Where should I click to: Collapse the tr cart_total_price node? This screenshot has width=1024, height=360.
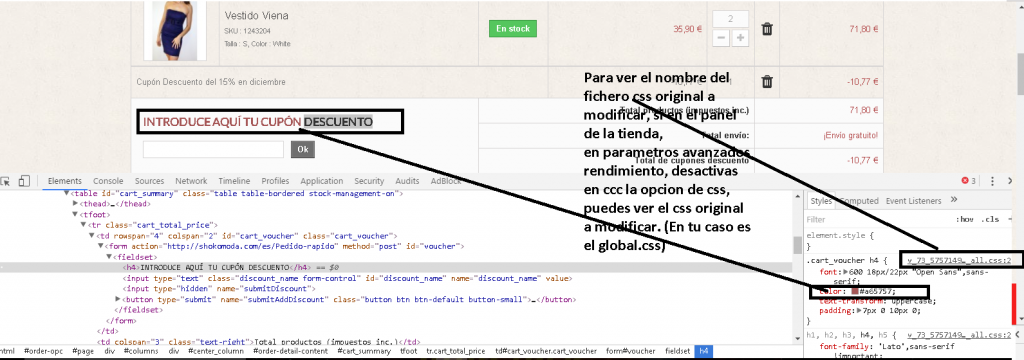(x=84, y=225)
